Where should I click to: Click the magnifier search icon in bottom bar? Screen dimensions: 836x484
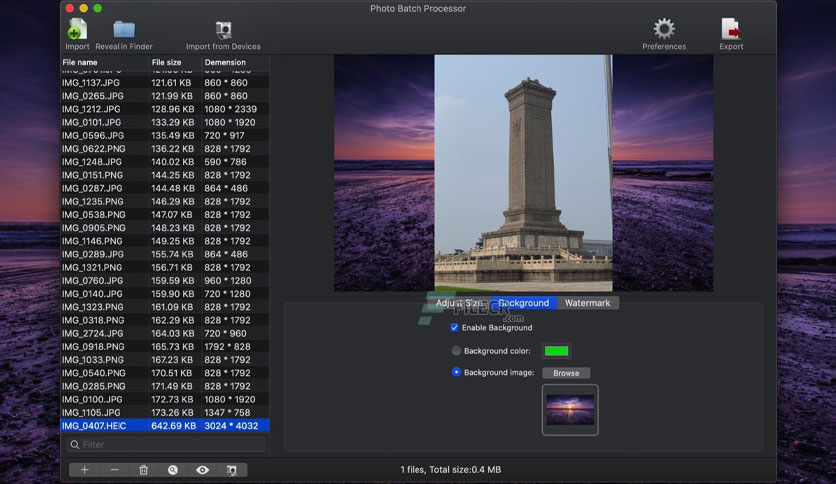[173, 470]
